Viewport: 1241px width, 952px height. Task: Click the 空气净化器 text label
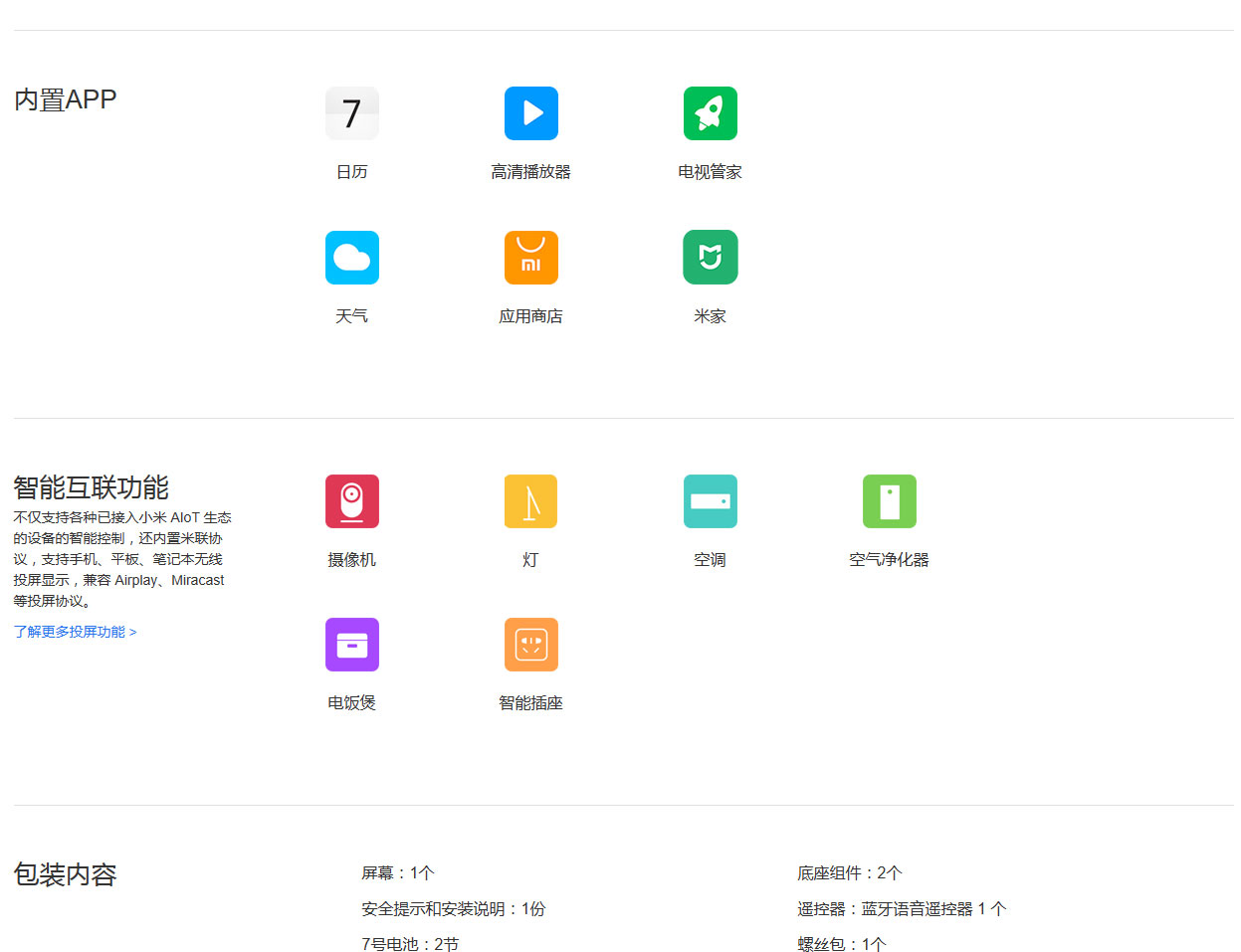click(x=889, y=560)
